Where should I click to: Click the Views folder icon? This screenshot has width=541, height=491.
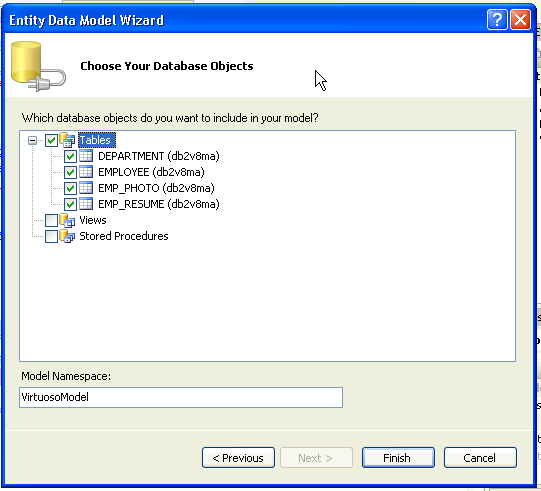[67, 220]
